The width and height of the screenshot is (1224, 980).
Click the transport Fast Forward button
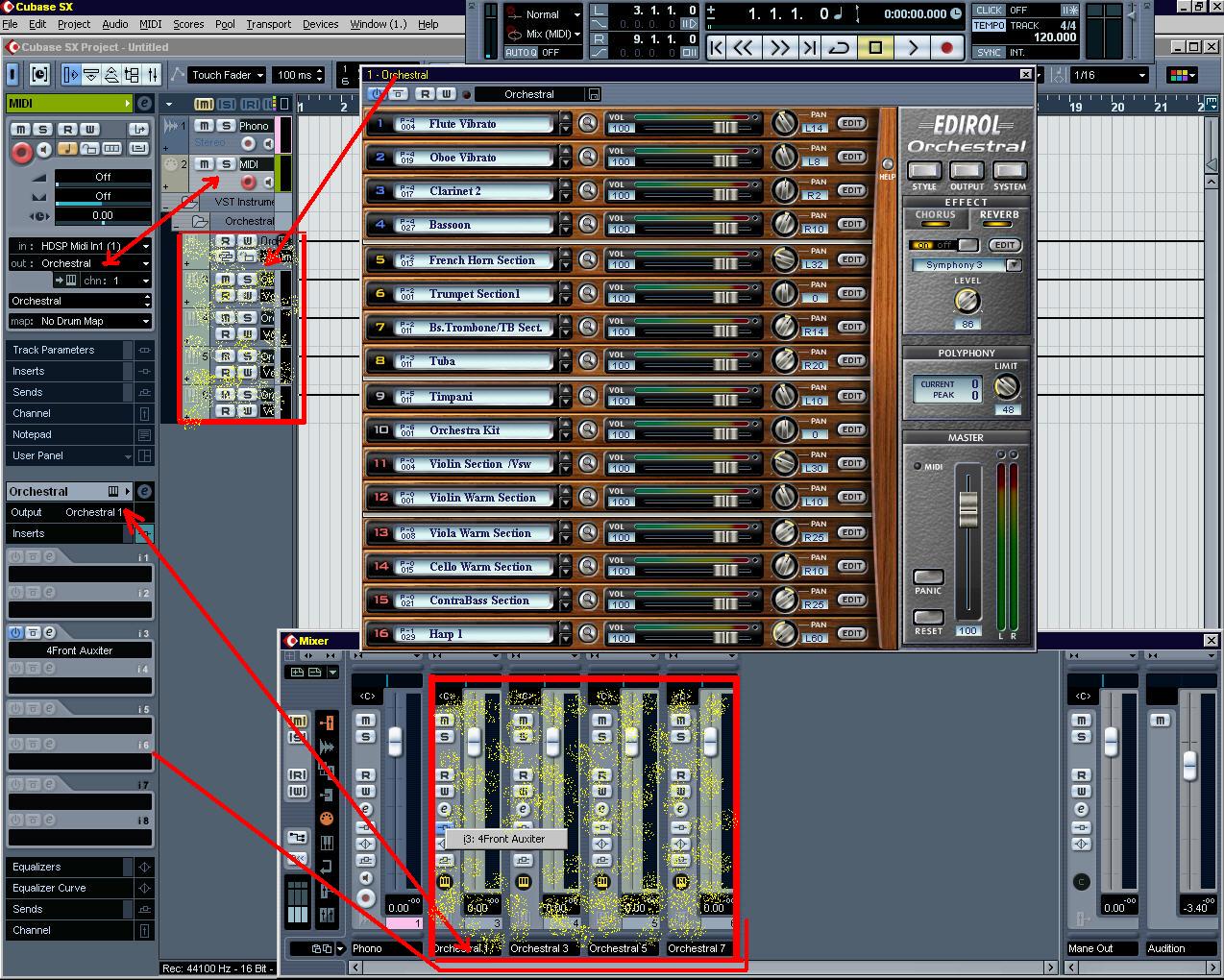(779, 46)
